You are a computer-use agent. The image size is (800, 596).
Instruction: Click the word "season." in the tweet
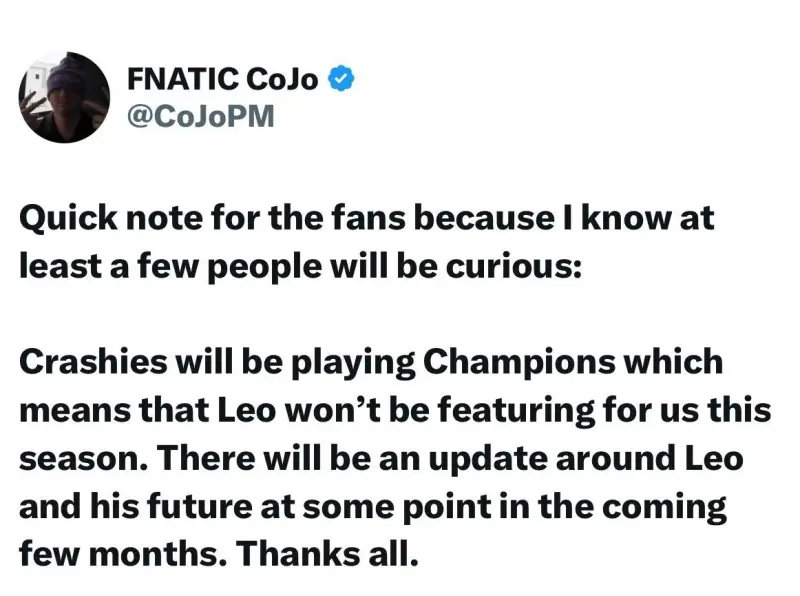(x=84, y=459)
